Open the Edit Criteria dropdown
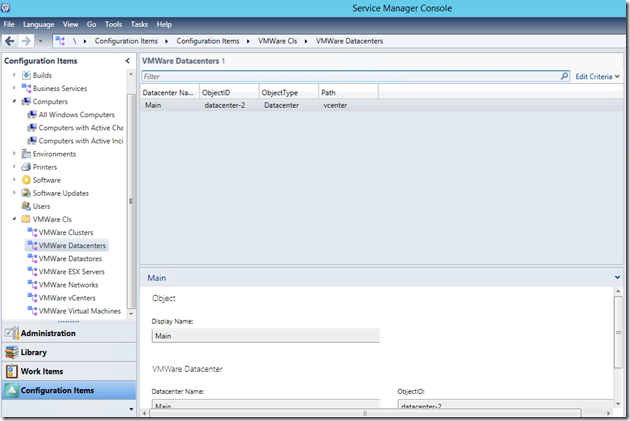The image size is (630, 421). click(x=597, y=76)
